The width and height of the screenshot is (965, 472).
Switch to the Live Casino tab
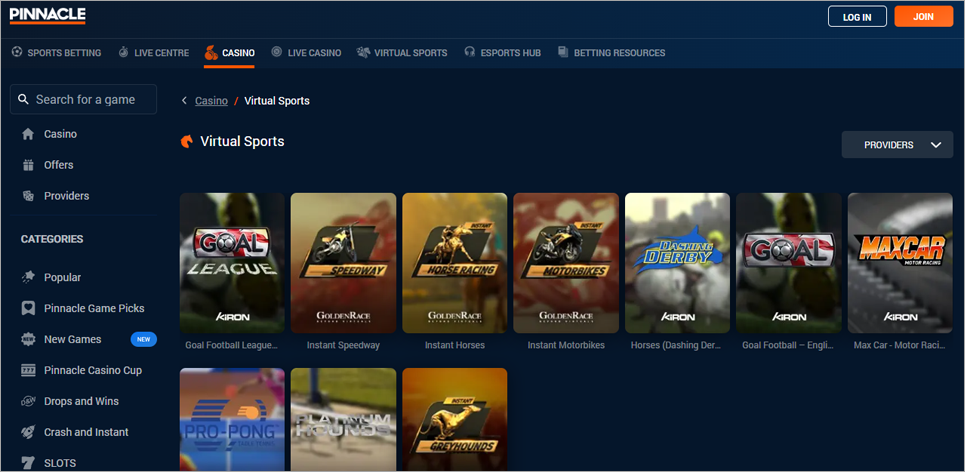point(306,53)
